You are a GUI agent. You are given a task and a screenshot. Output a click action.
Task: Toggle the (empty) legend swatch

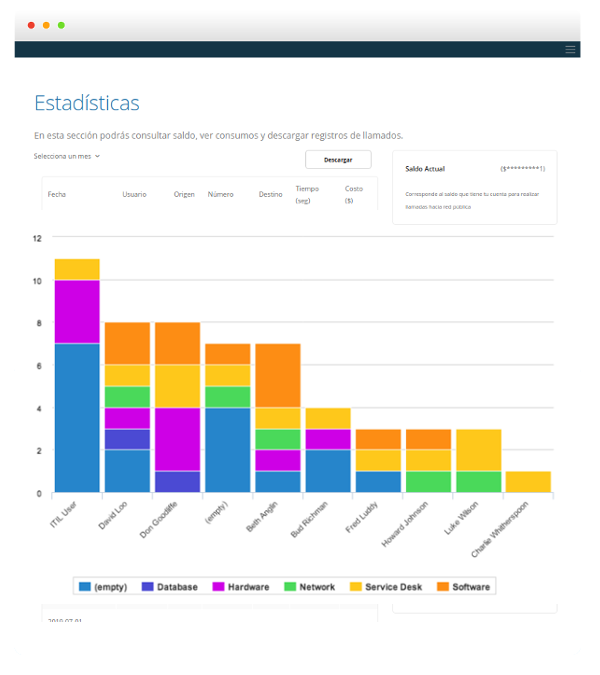(x=85, y=587)
